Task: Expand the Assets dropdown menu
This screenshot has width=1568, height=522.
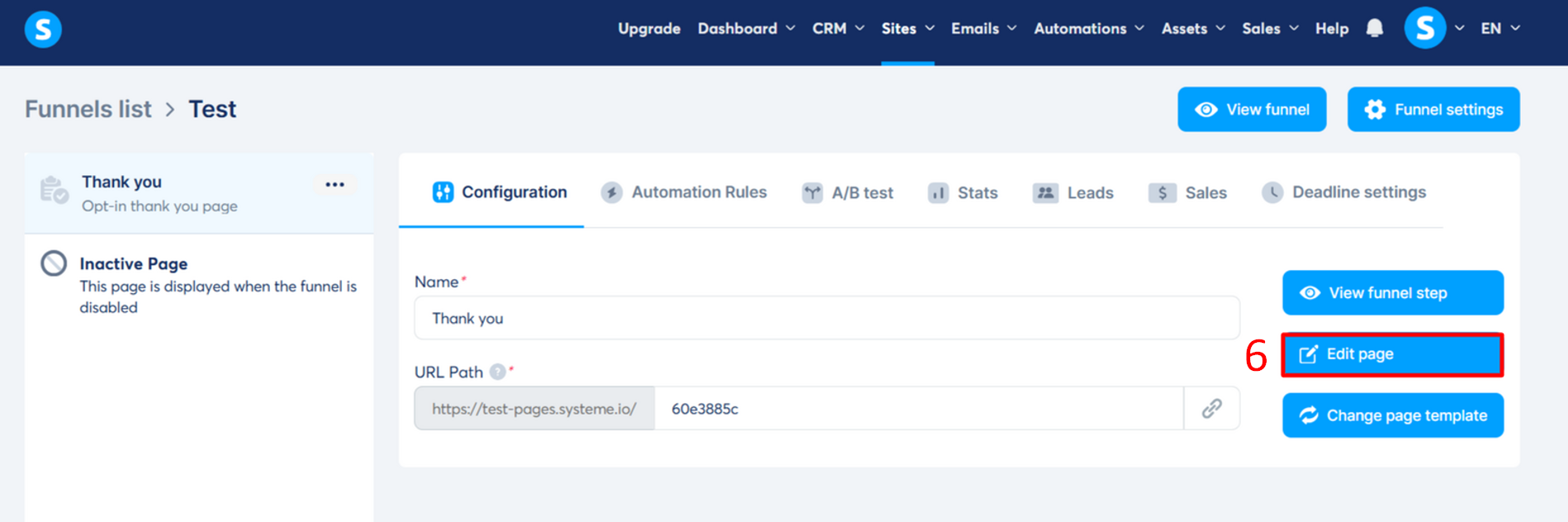Action: (1193, 28)
